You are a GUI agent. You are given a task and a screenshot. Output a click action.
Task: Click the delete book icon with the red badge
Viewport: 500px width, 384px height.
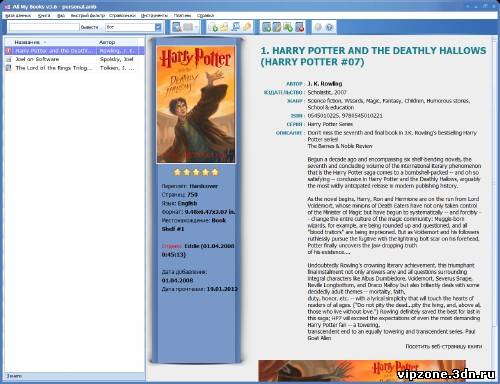tap(300, 27)
